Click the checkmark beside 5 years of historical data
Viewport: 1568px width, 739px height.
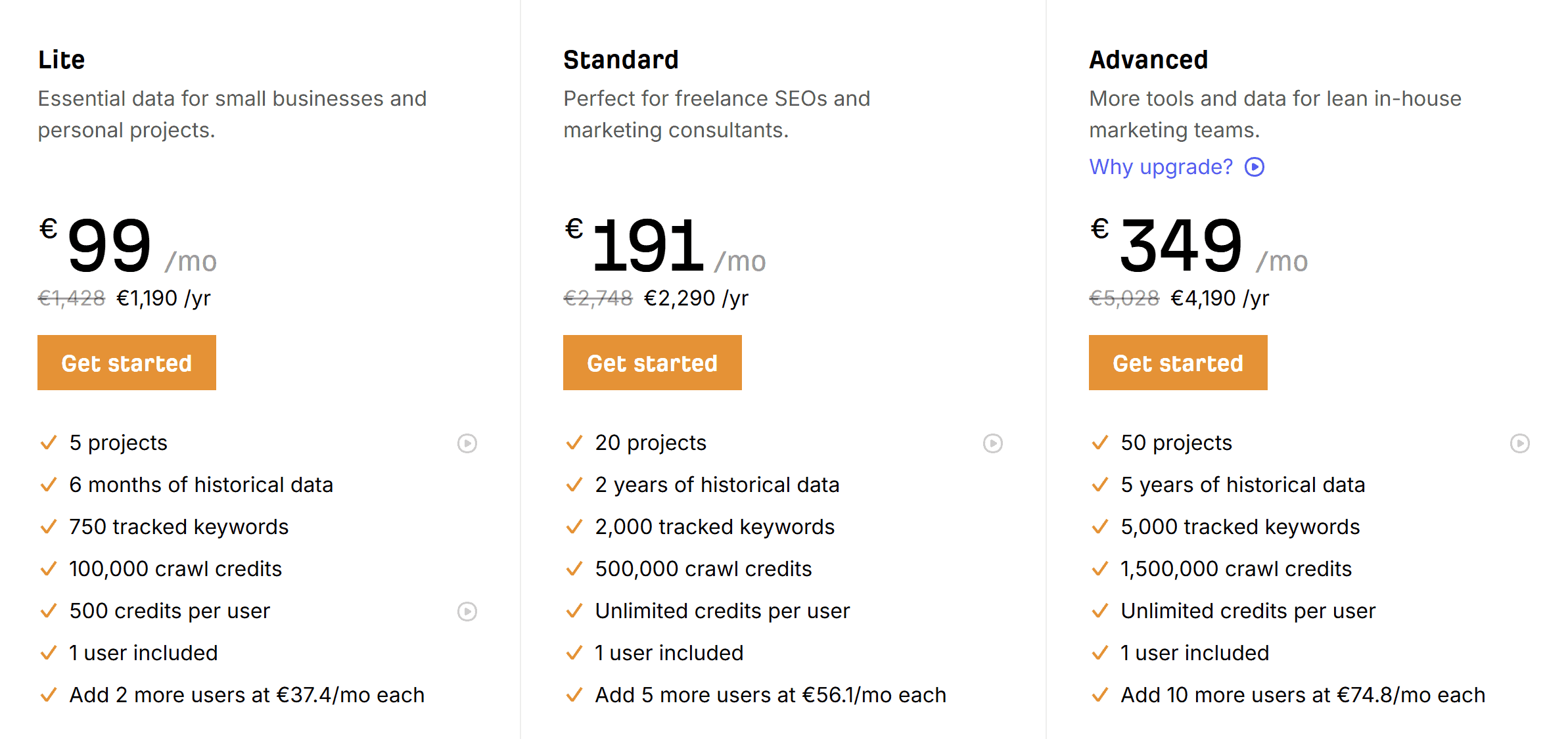click(x=1099, y=485)
